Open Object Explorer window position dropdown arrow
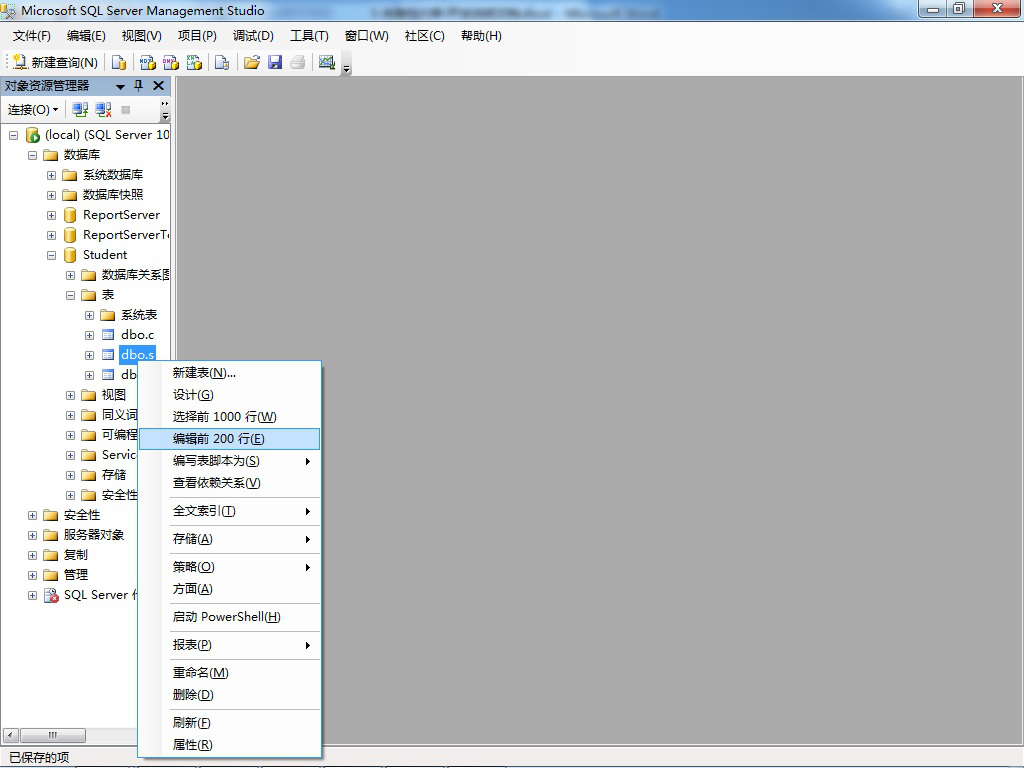Image resolution: width=1024 pixels, height=768 pixels. pyautogui.click(x=120, y=86)
